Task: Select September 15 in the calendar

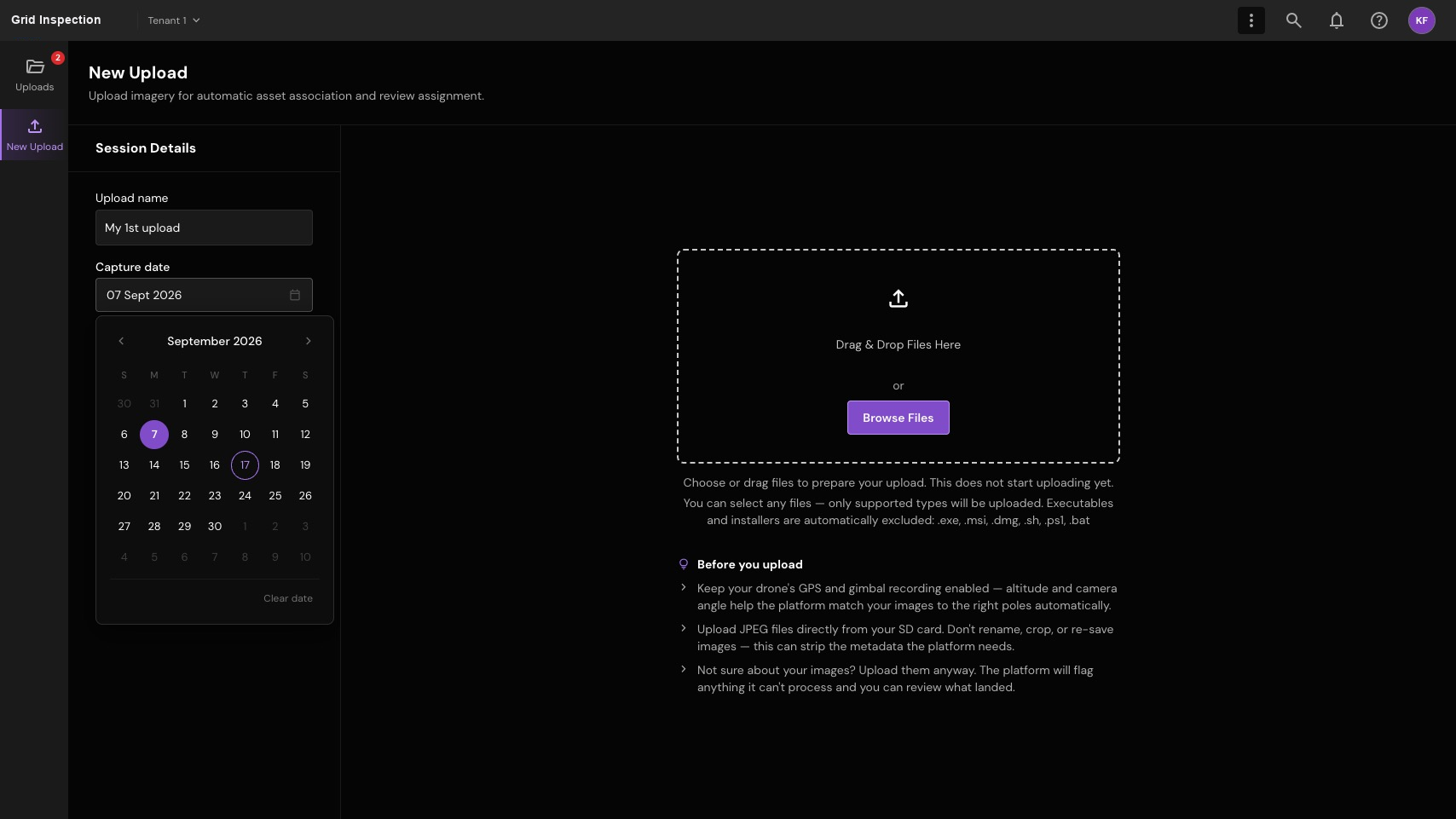Action: [184, 465]
